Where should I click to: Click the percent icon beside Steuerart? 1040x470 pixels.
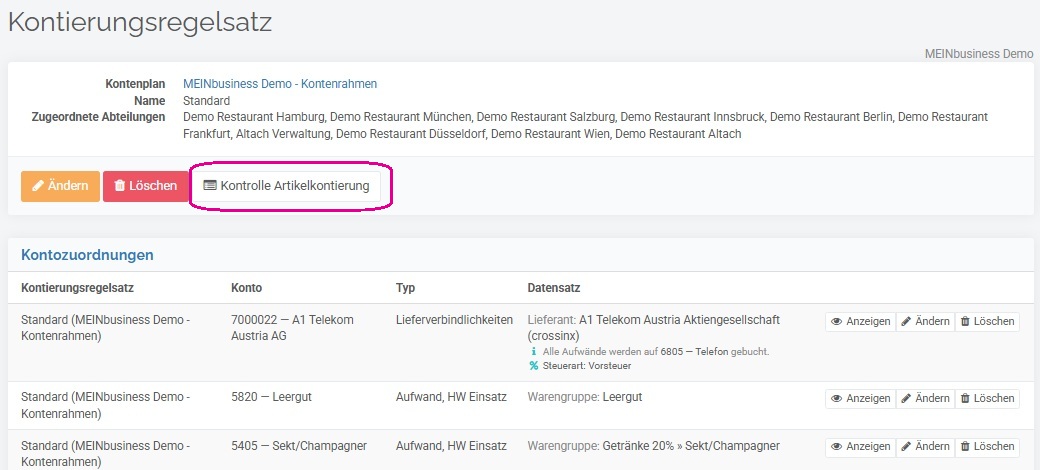[534, 366]
